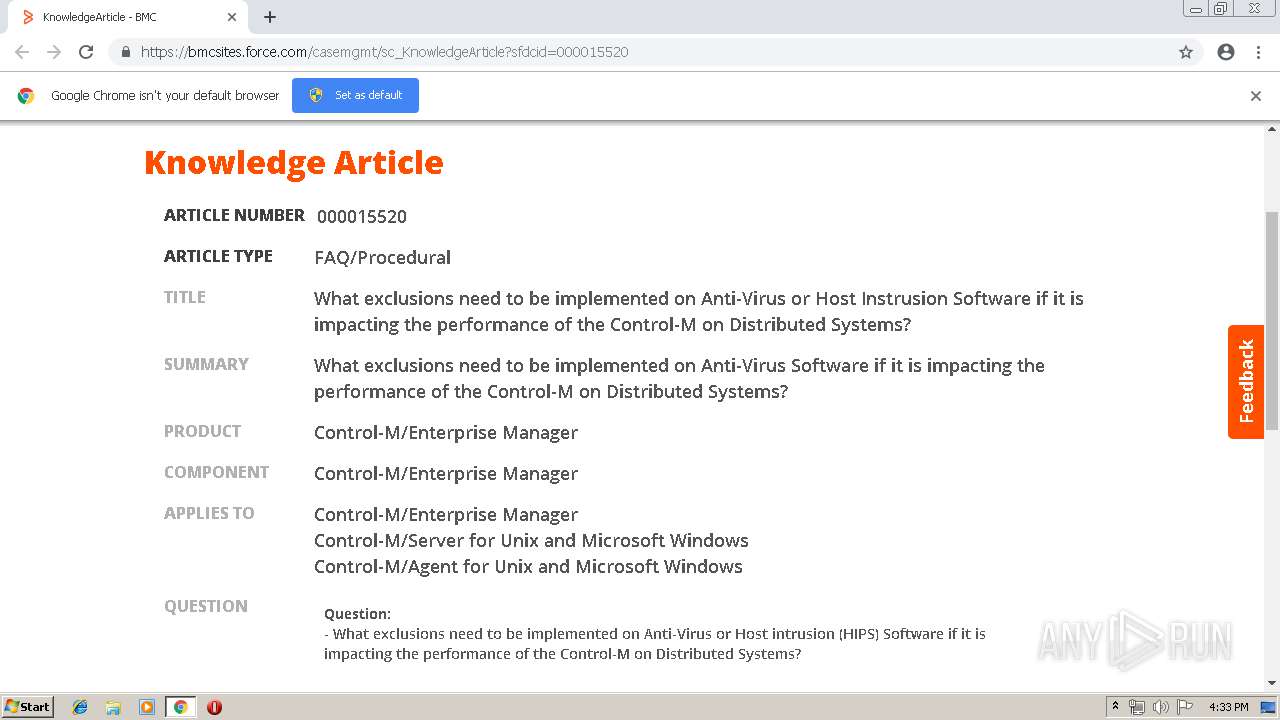The height and width of the screenshot is (720, 1280).
Task: Click the Knowledge Article heading
Action: pyautogui.click(x=294, y=162)
